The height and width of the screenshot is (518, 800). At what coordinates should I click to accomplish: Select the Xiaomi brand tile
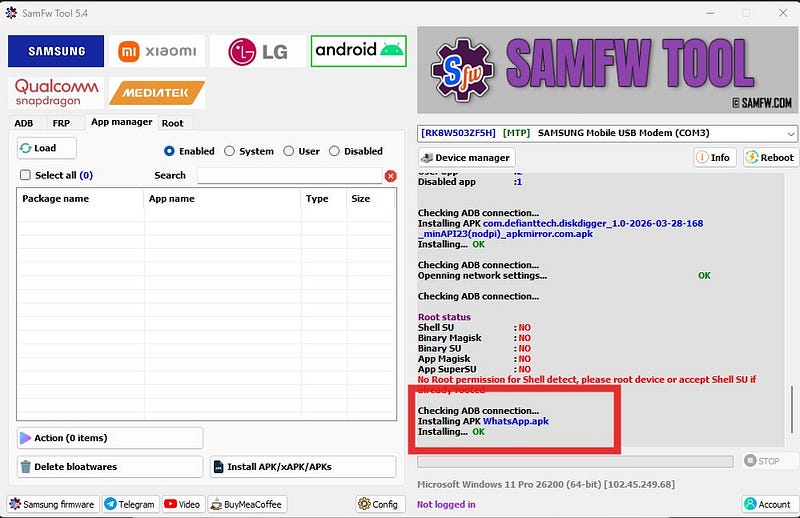pyautogui.click(x=157, y=51)
